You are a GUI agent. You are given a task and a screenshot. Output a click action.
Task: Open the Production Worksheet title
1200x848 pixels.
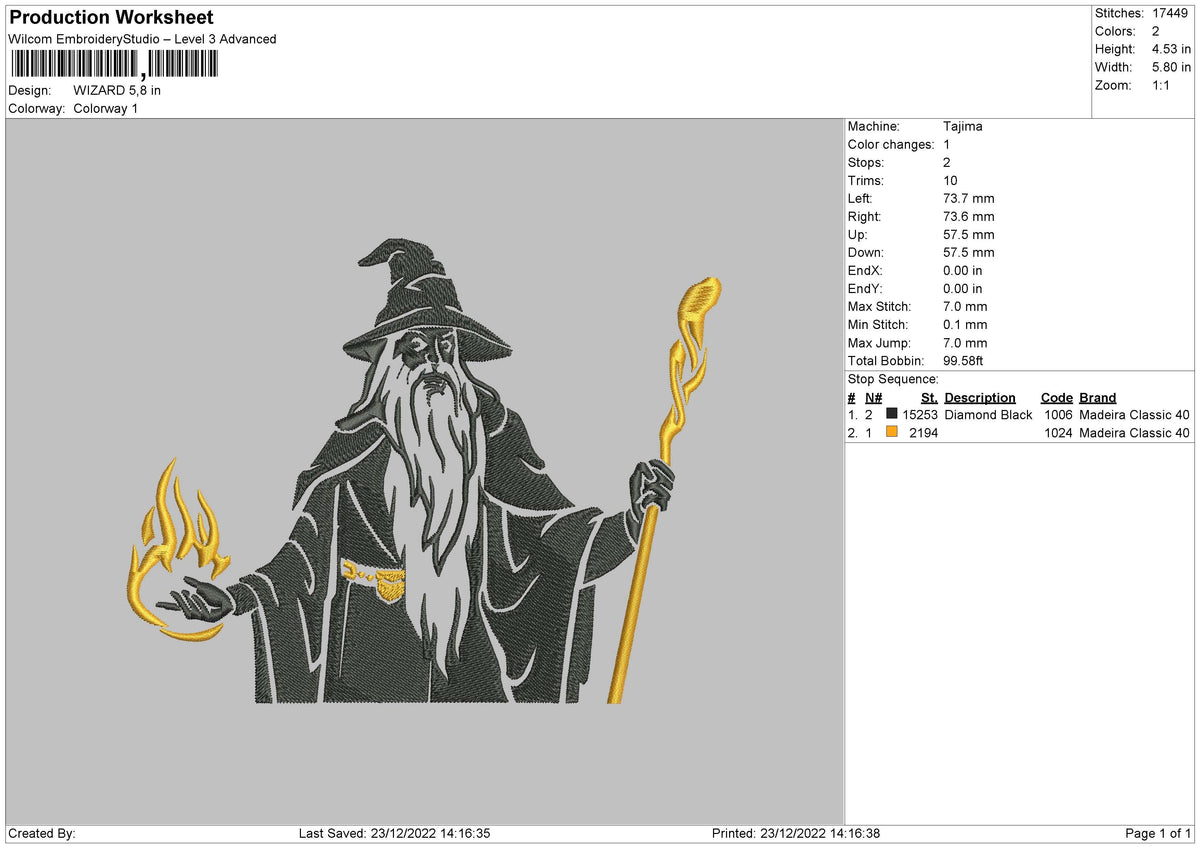click(x=110, y=17)
